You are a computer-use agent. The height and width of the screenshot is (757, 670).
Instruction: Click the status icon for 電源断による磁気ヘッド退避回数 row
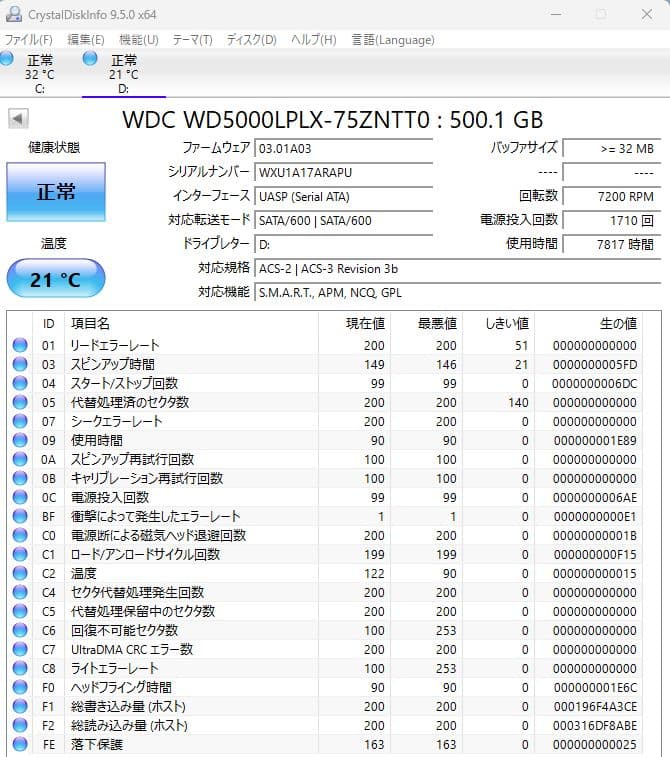click(x=20, y=535)
